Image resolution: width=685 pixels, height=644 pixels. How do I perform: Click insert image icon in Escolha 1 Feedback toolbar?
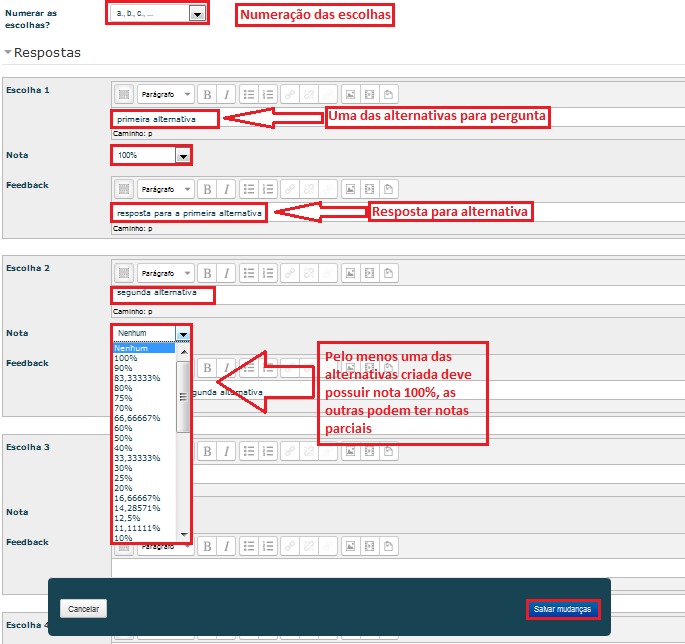pos(350,188)
